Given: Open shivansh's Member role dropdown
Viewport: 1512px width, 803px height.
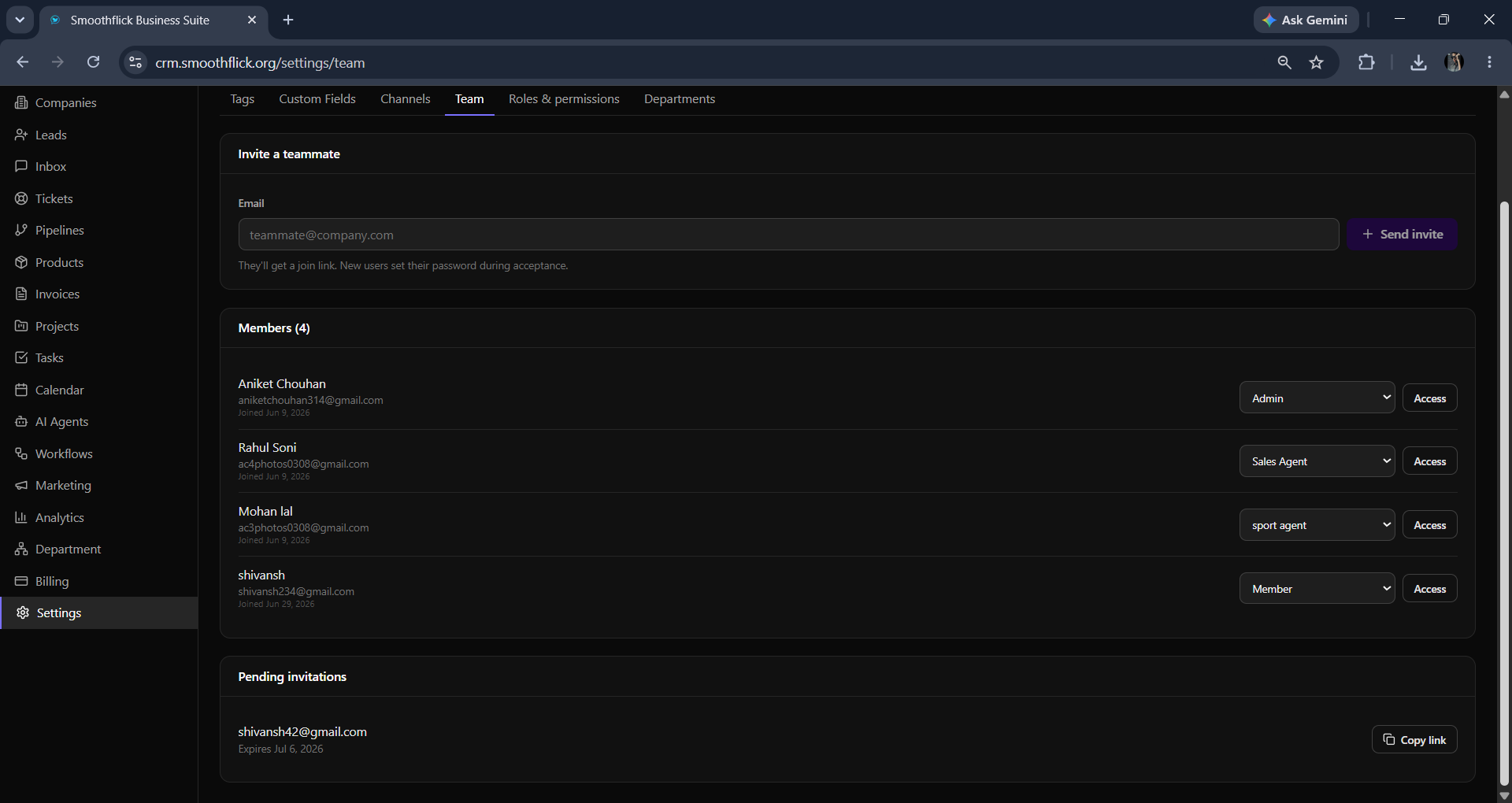Looking at the screenshot, I should click(x=1317, y=589).
